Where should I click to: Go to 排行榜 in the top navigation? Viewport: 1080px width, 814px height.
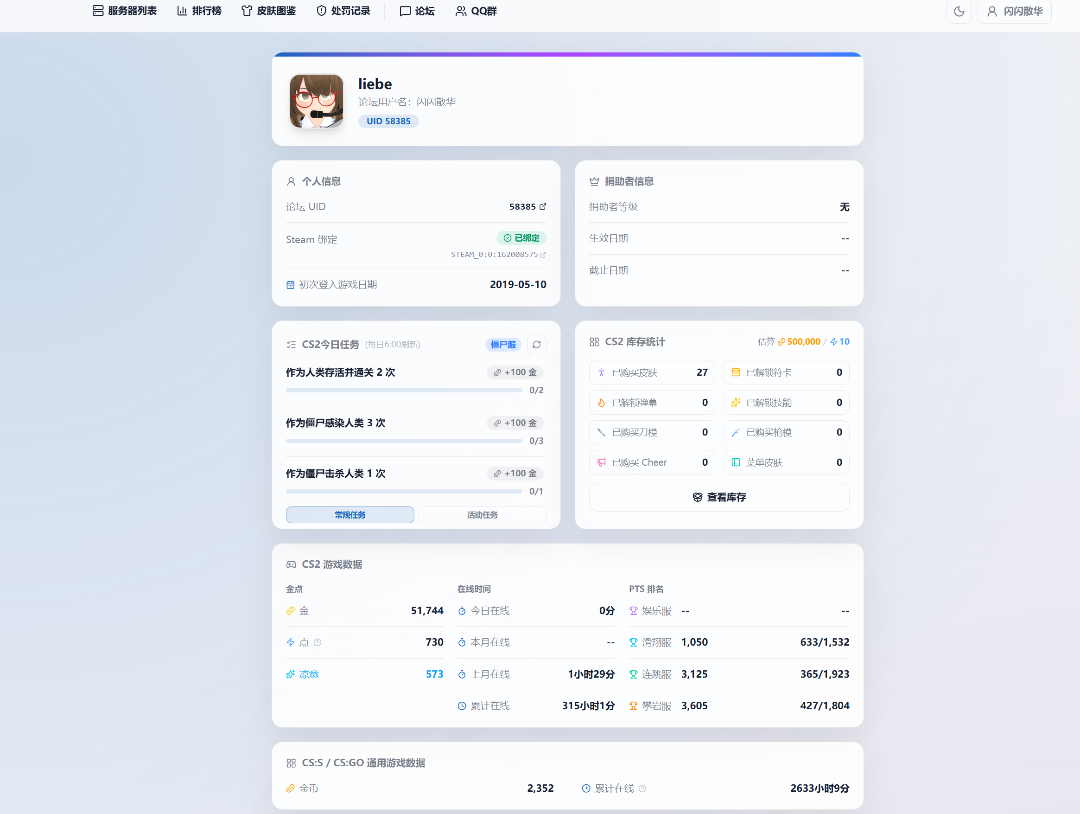point(199,11)
